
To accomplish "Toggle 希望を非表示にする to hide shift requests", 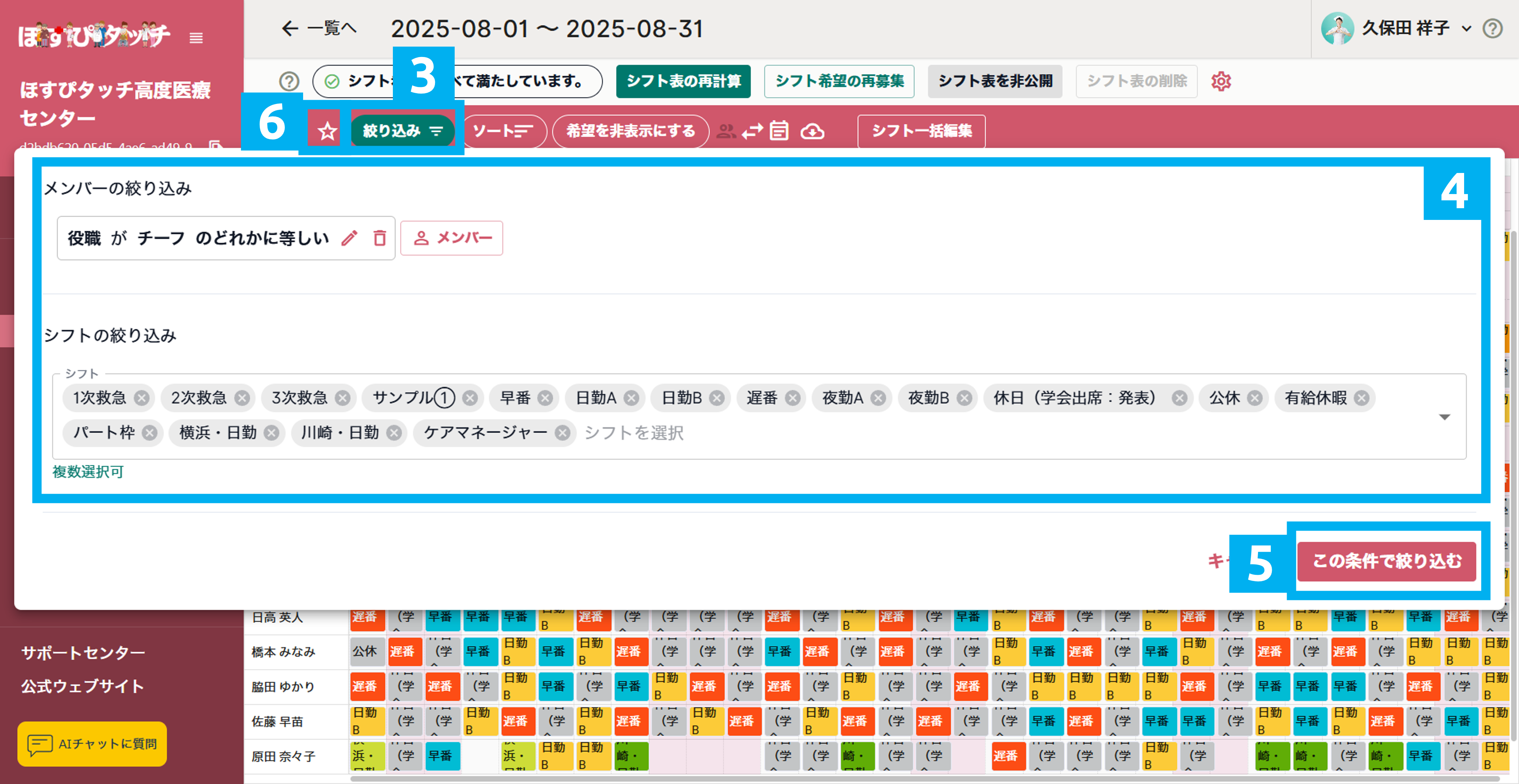I will coord(630,131).
